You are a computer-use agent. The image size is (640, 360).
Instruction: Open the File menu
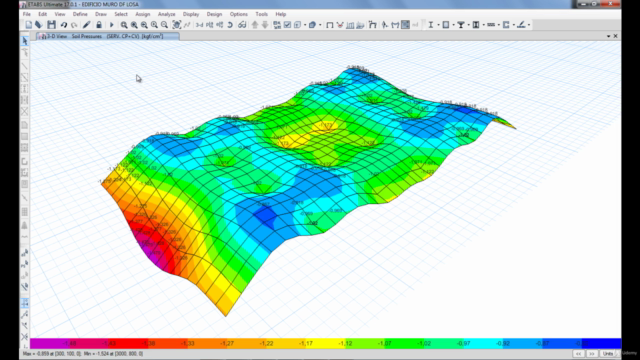coord(27,14)
